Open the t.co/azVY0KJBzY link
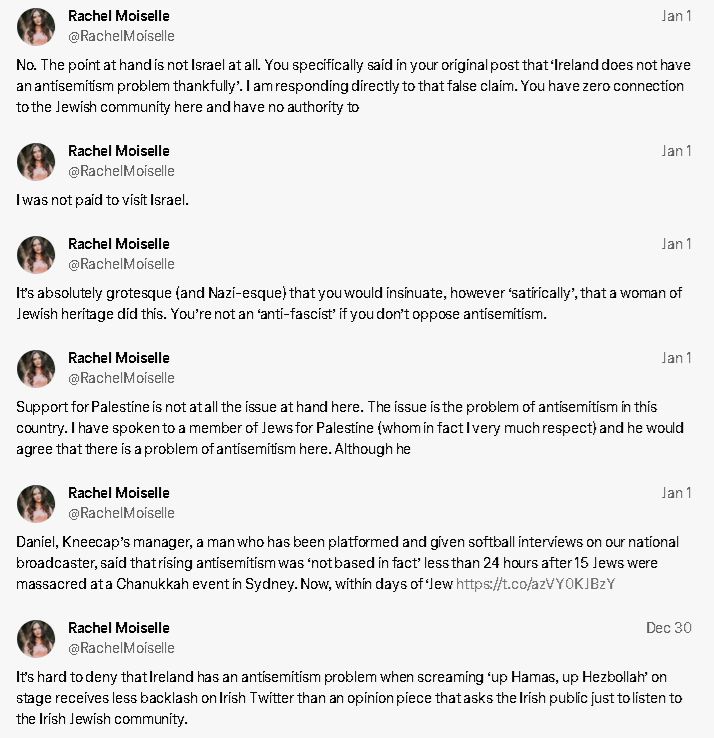 [x=535, y=584]
